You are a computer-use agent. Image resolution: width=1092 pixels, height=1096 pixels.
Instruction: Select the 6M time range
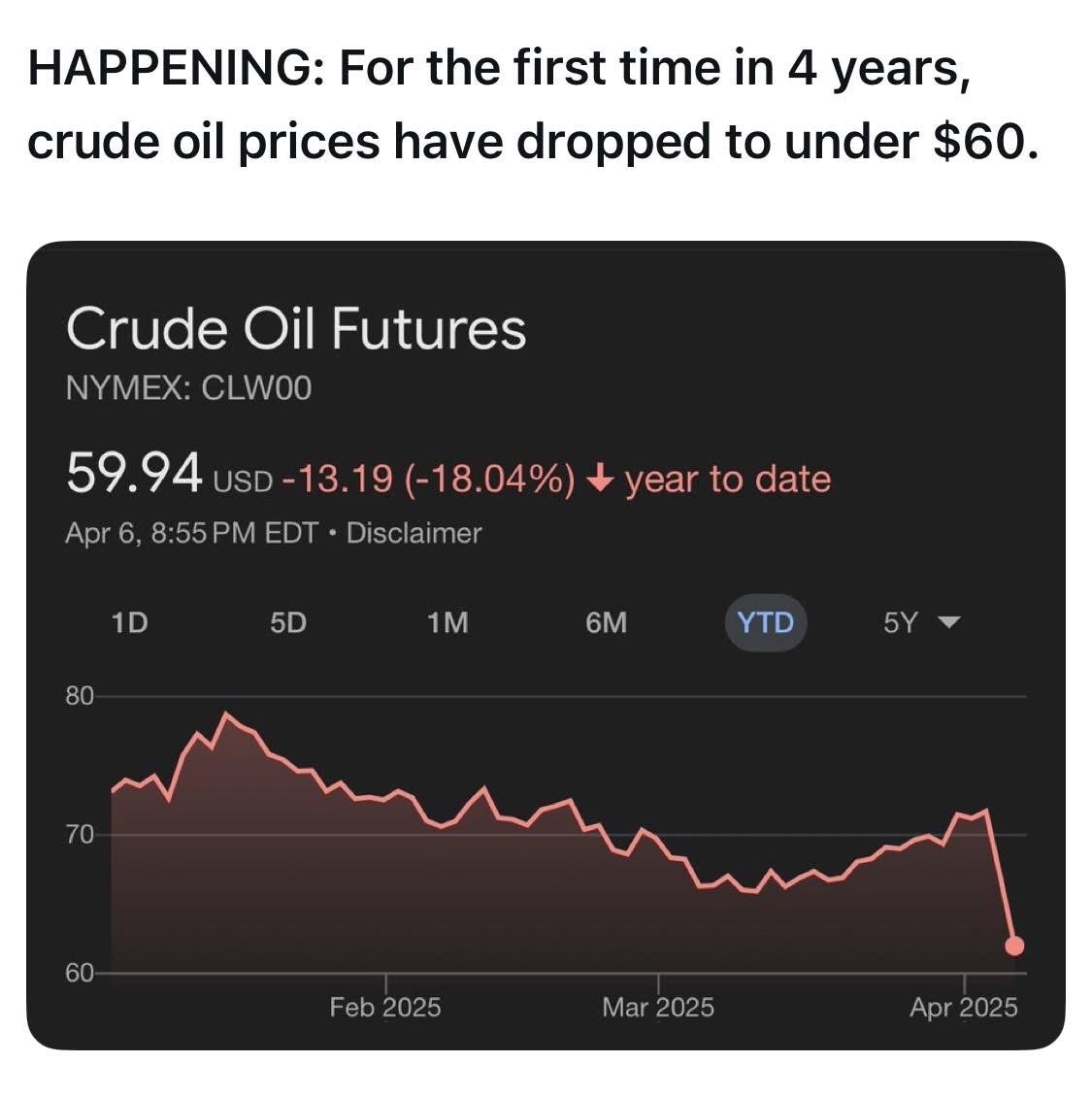tap(606, 622)
